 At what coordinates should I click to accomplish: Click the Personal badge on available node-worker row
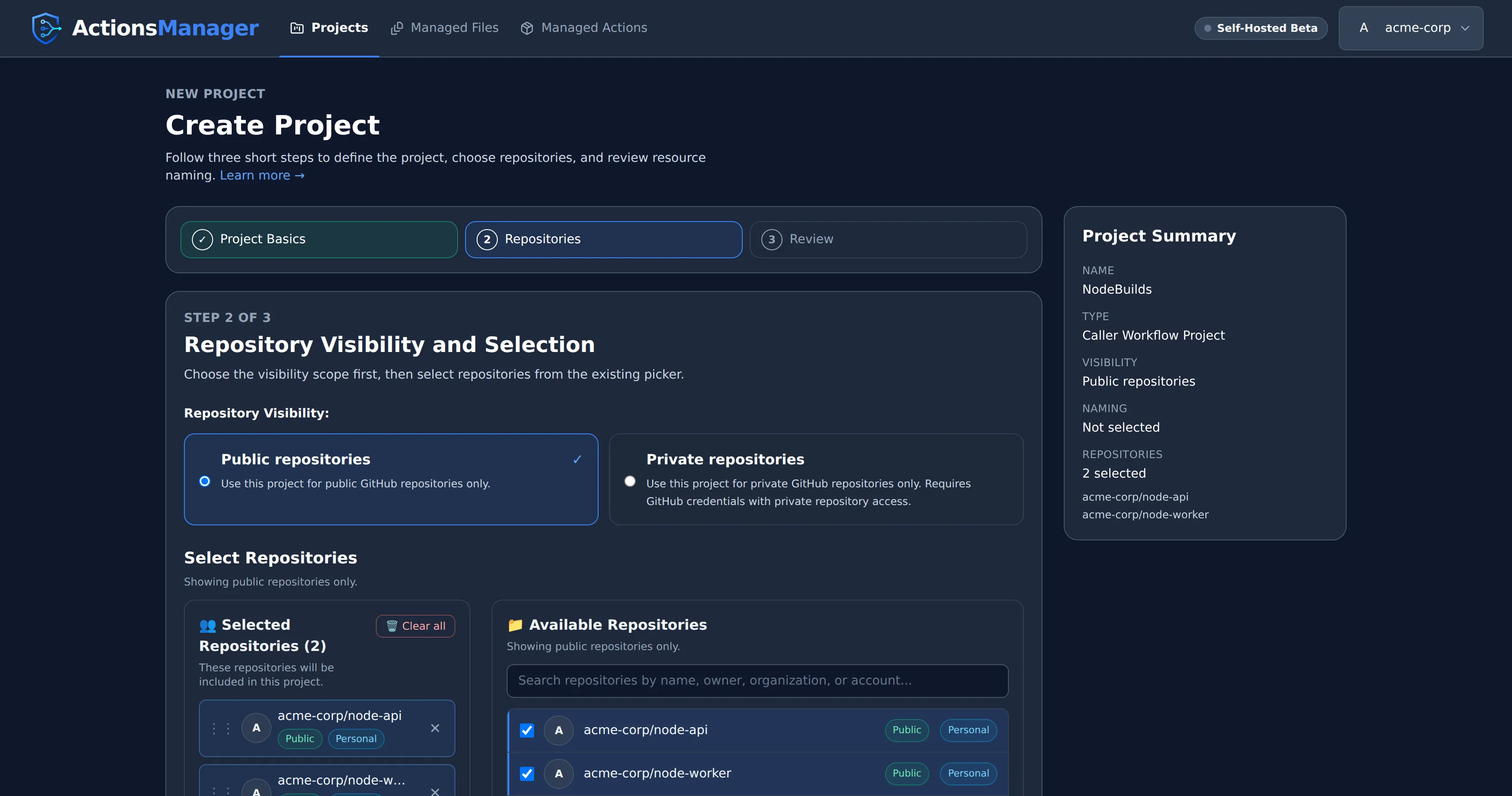(x=968, y=774)
